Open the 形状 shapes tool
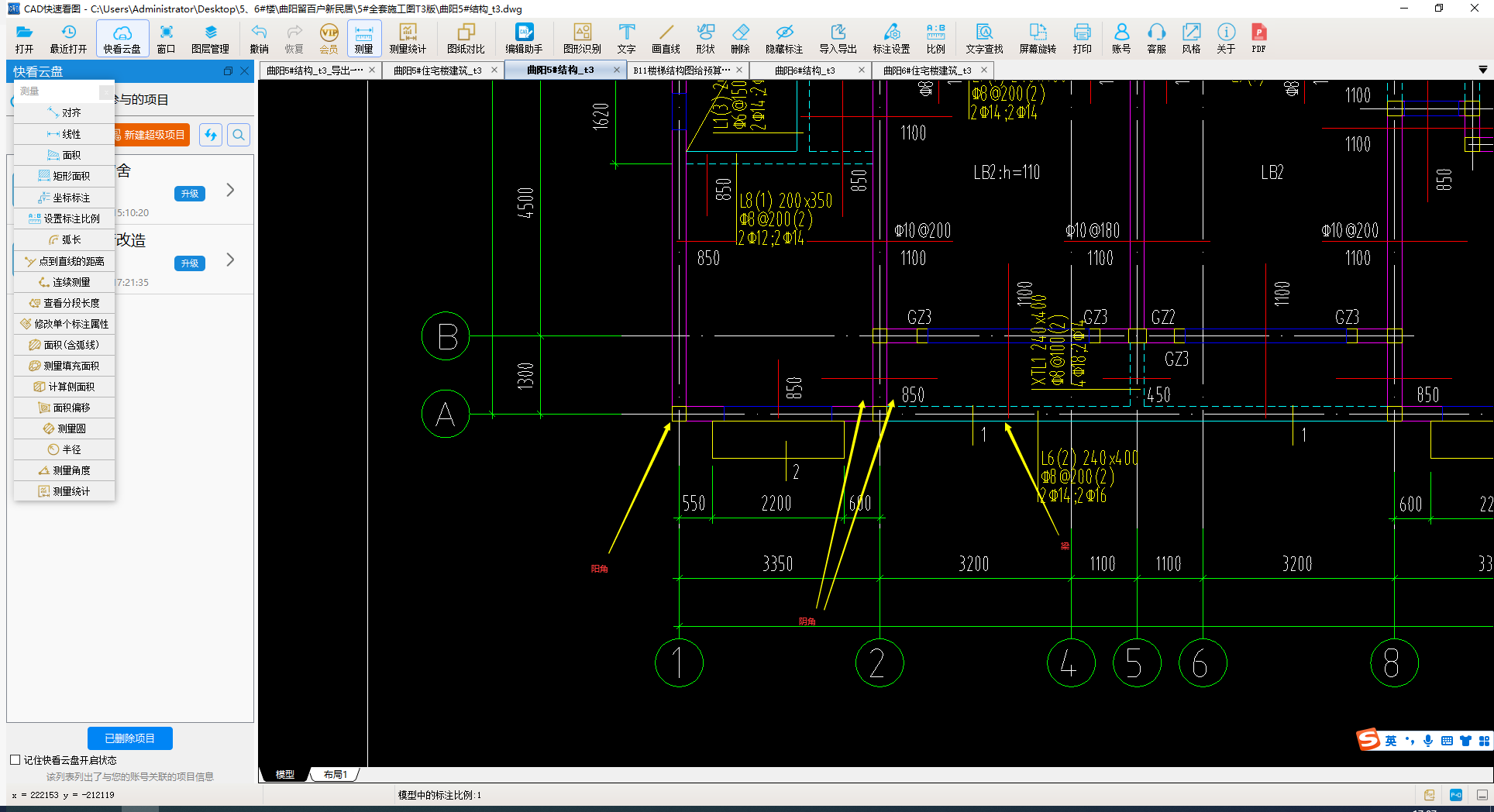The image size is (1494, 812). coord(705,38)
